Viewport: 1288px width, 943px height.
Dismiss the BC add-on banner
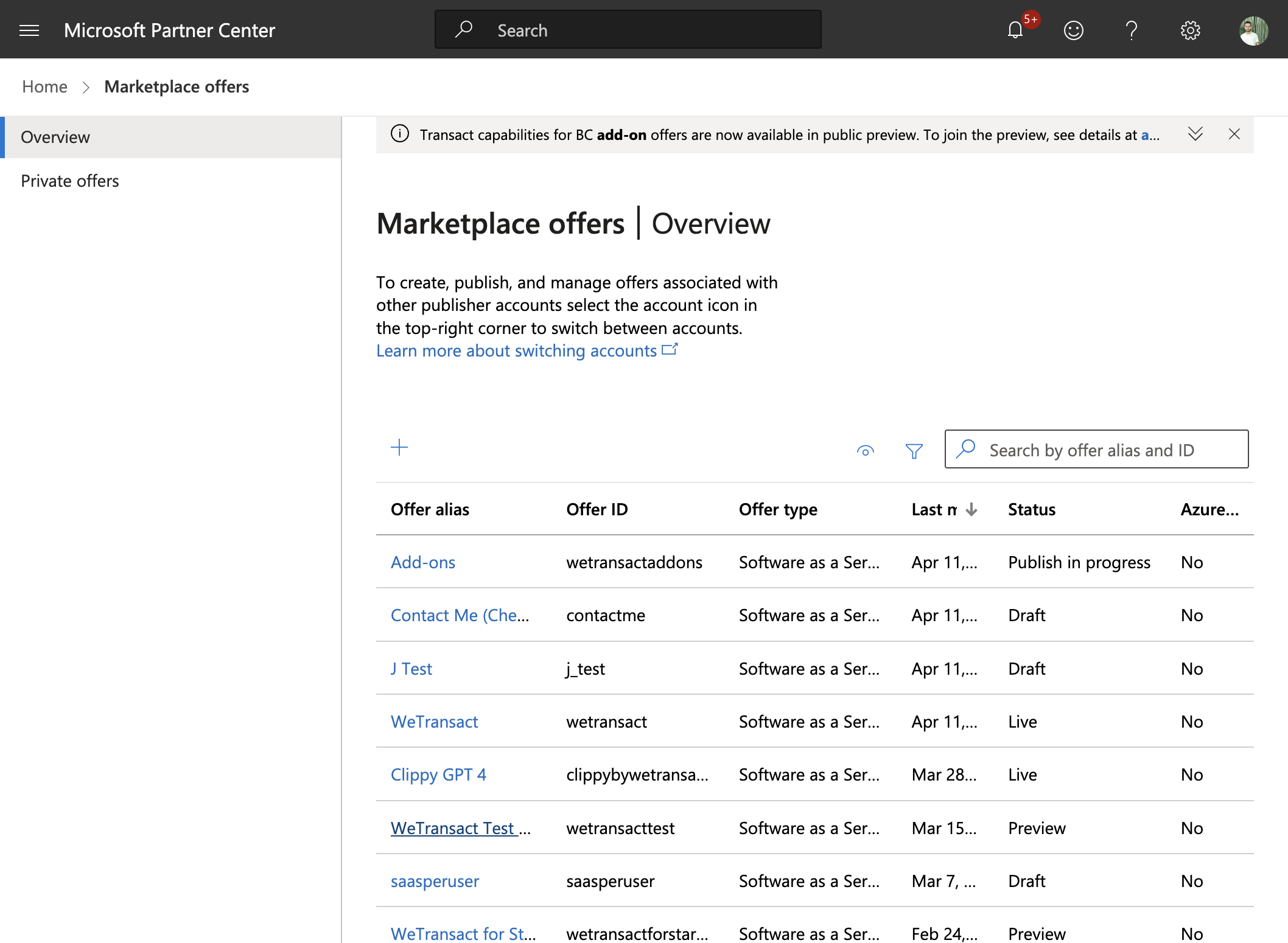click(1234, 134)
